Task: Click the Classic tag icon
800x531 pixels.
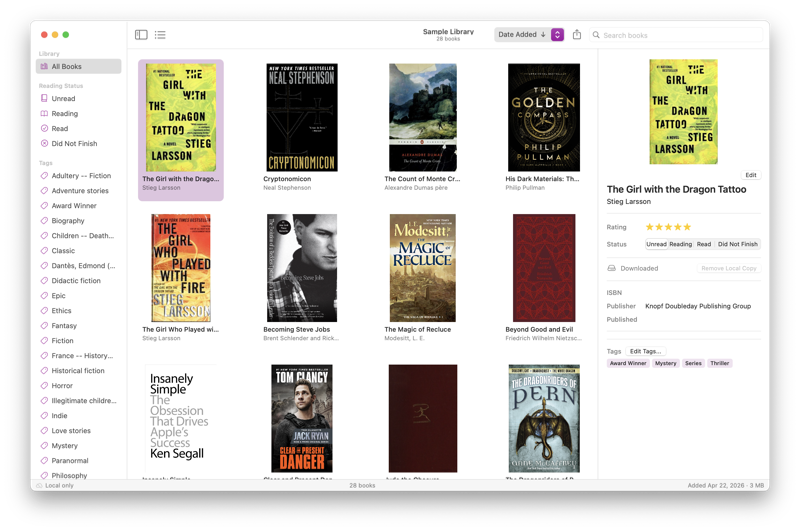Action: tap(44, 250)
